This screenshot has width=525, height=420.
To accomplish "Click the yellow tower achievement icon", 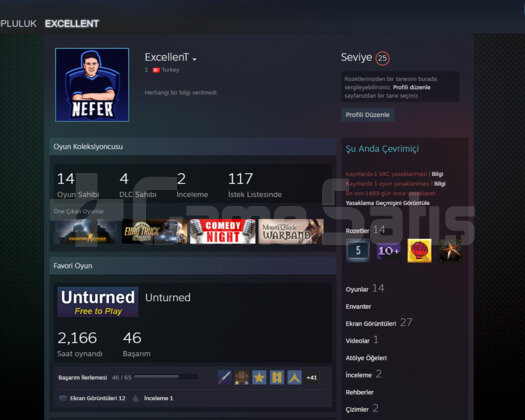I will click(277, 377).
